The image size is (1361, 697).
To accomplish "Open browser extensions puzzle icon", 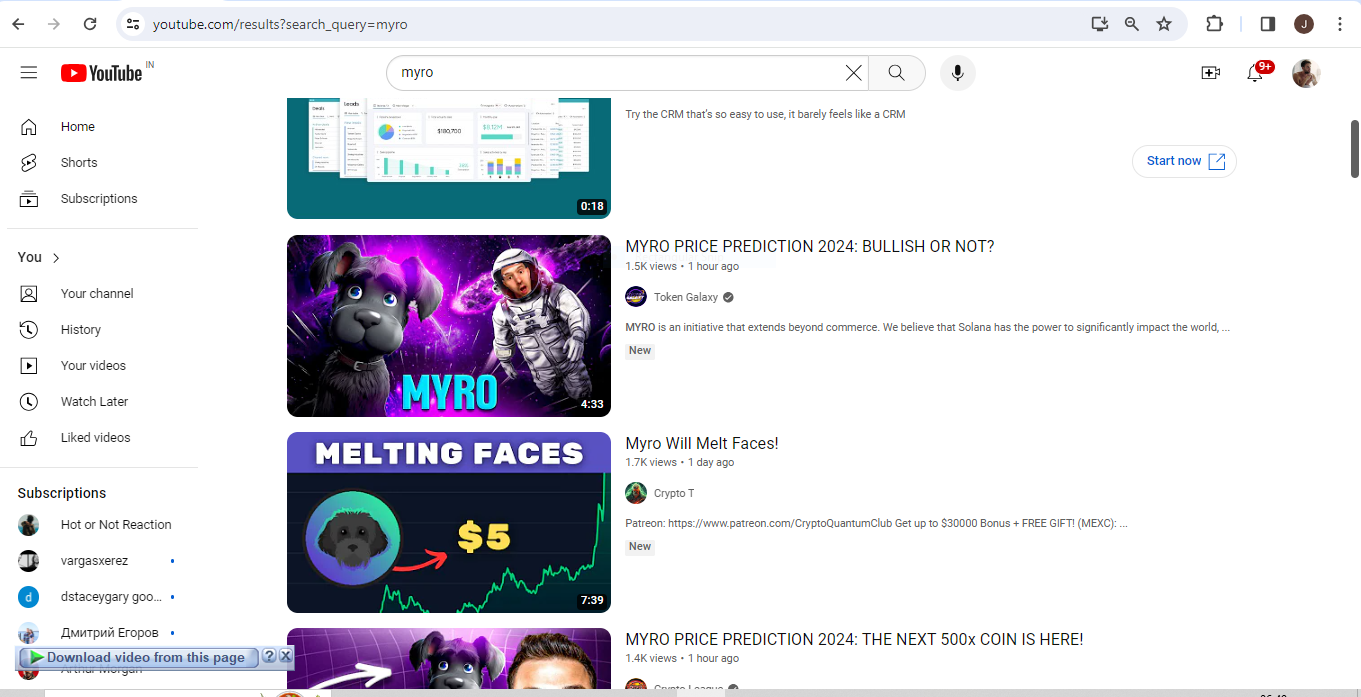I will (x=1214, y=24).
